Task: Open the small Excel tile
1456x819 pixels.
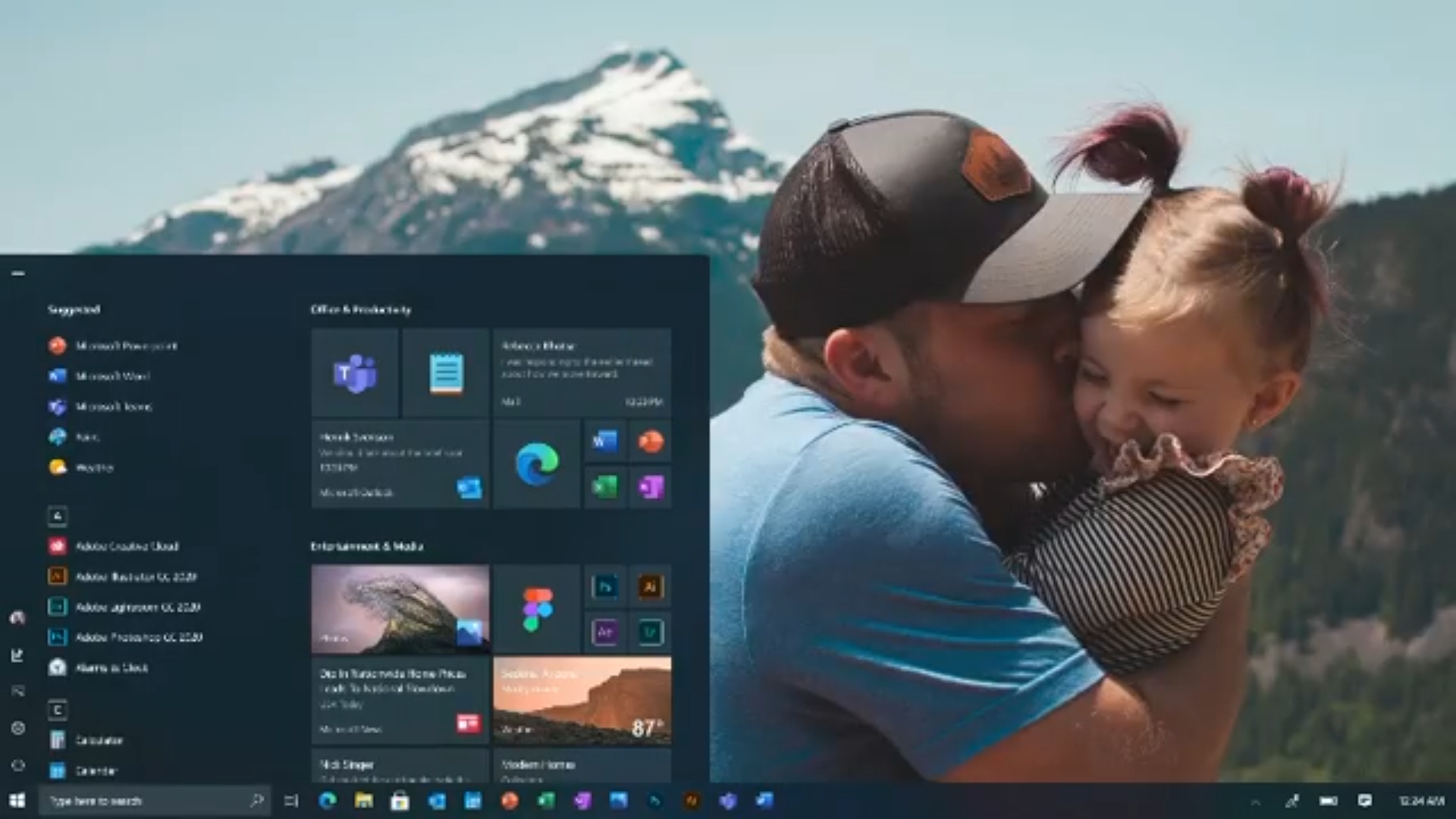Action: [x=605, y=486]
